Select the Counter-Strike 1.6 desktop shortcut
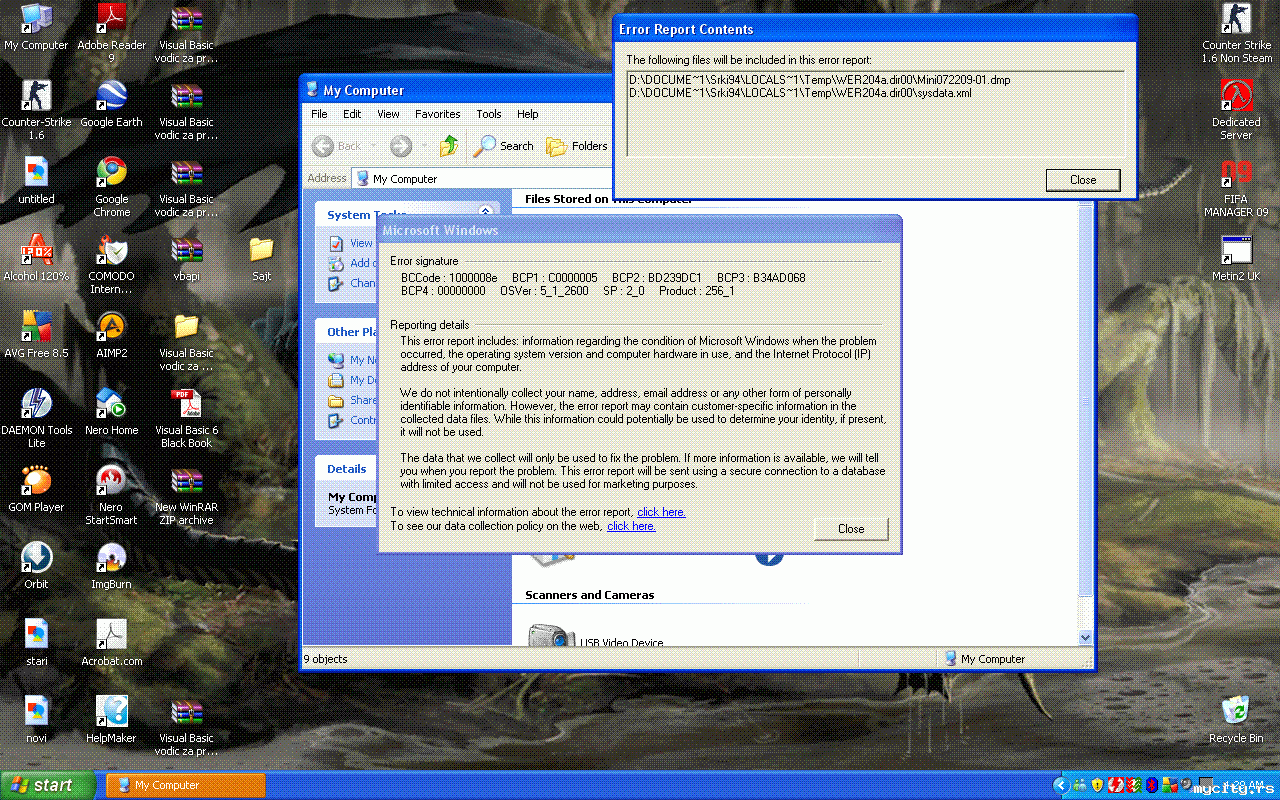 (x=36, y=111)
